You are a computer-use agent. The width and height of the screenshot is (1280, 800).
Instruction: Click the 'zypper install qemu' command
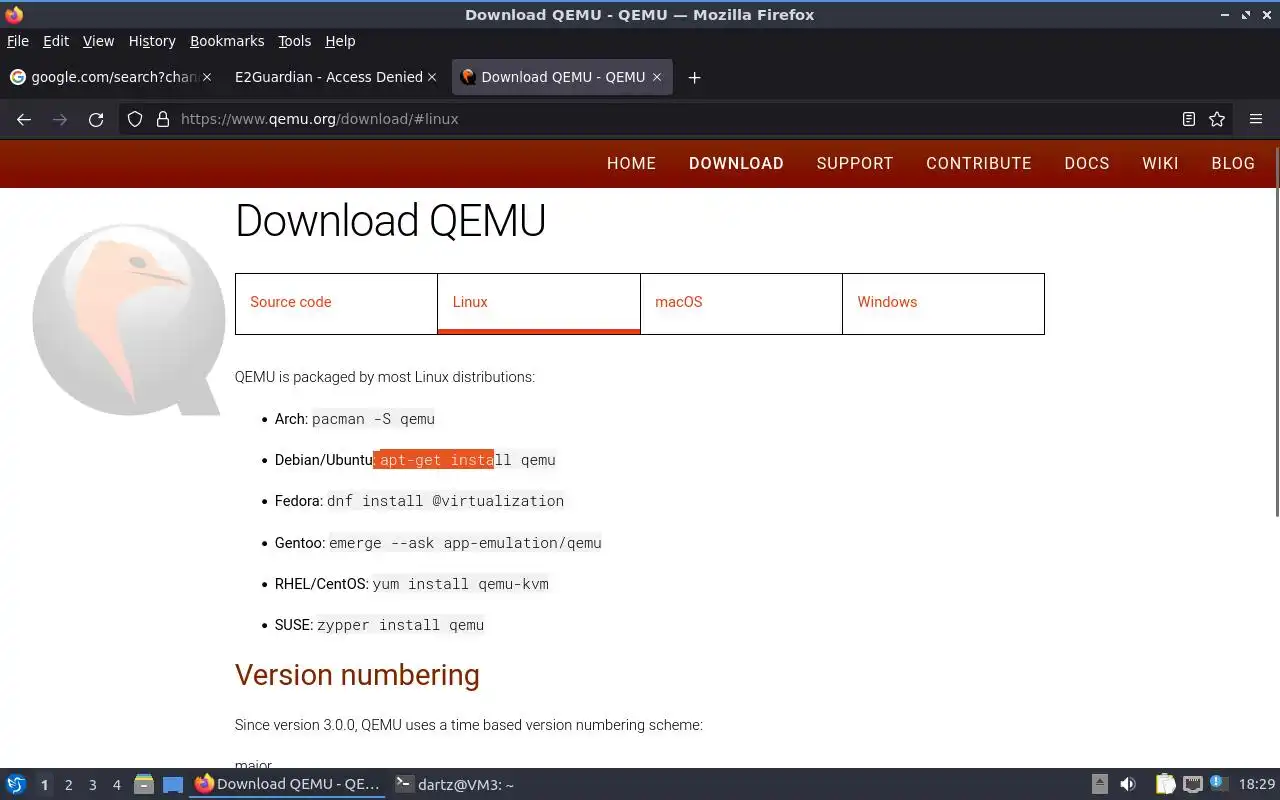tap(400, 625)
